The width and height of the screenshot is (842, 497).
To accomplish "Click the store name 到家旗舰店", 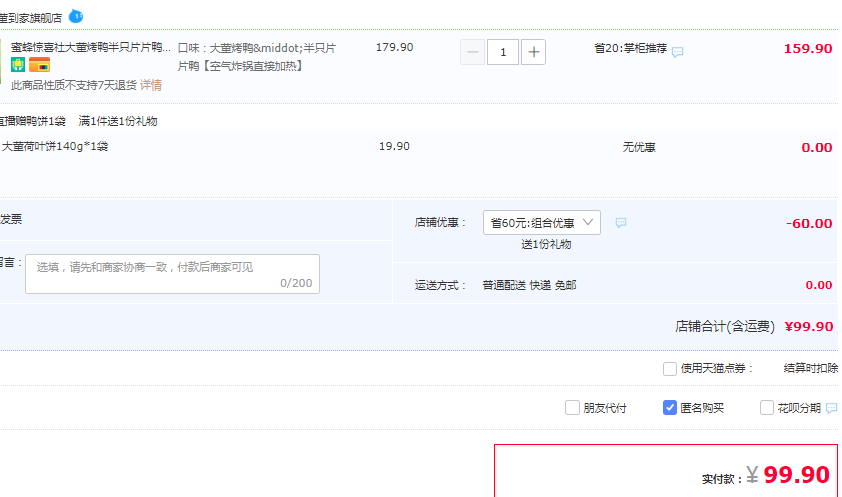I will [31, 18].
